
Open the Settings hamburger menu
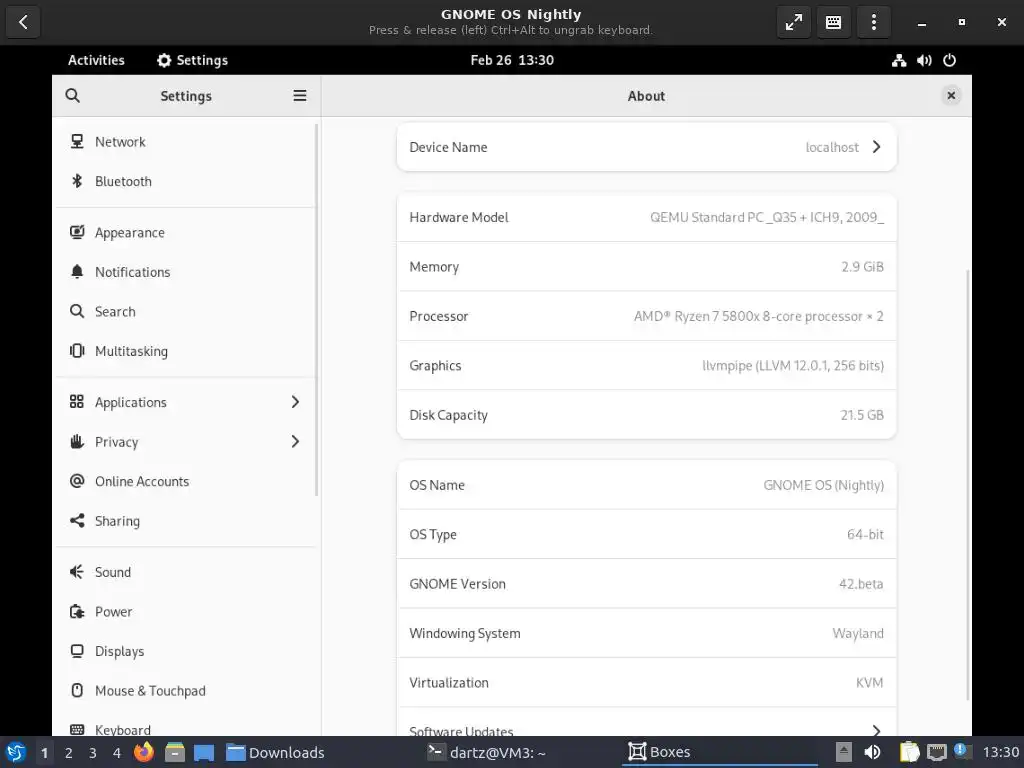pyautogui.click(x=300, y=96)
